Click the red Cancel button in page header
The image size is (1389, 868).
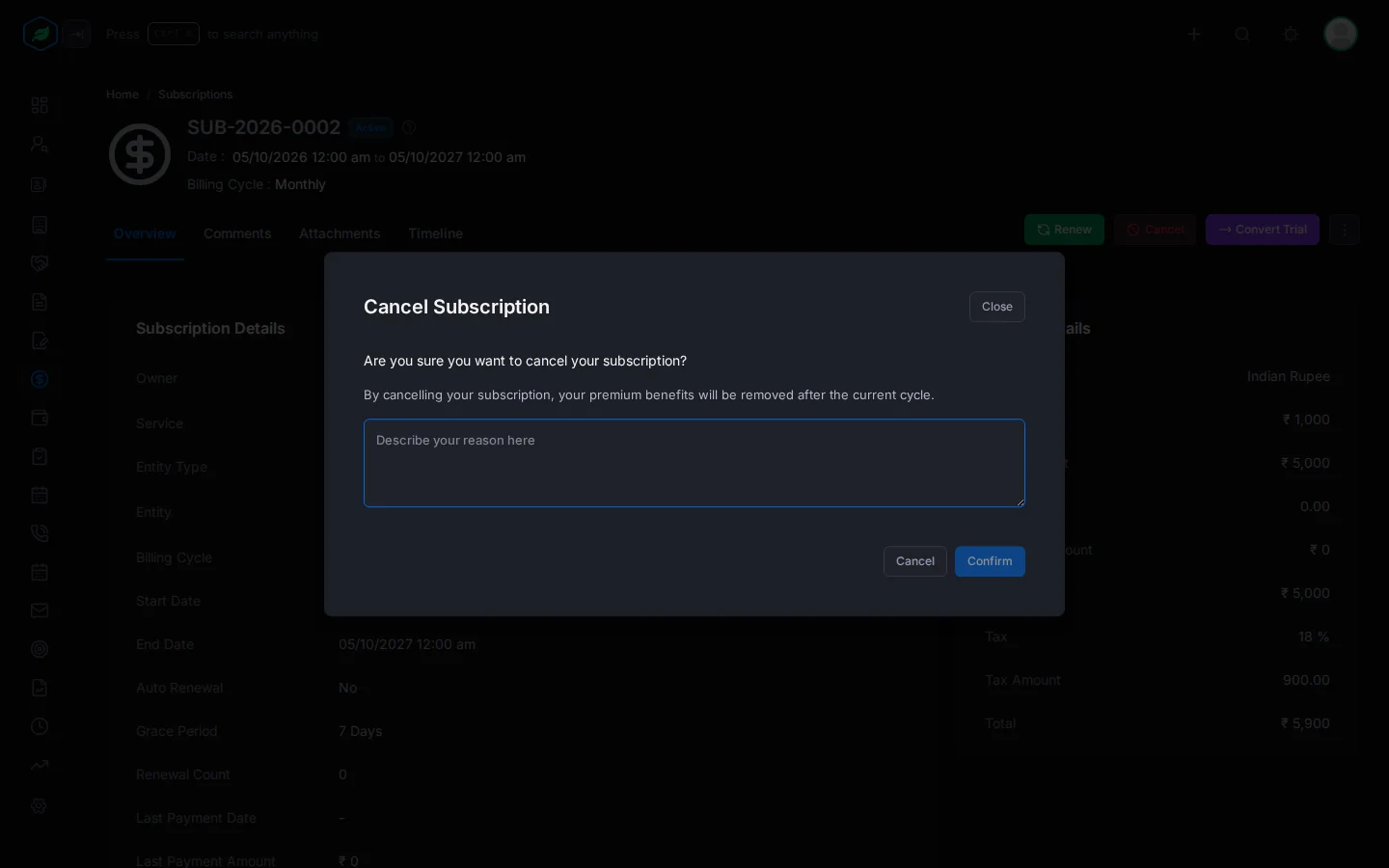(x=1155, y=230)
